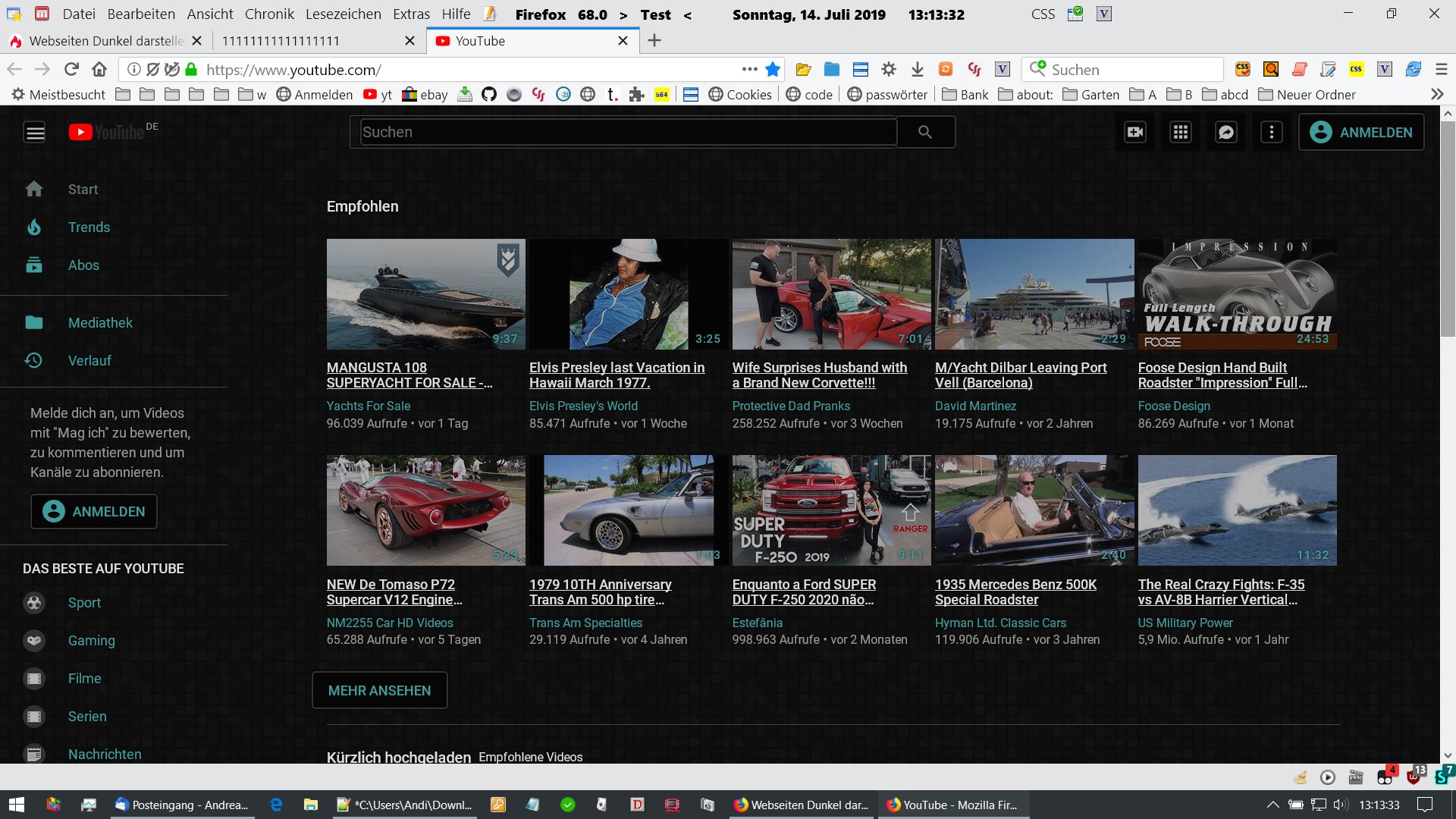
Task: Open the Elvis Presley's World channel link
Action: click(x=583, y=406)
